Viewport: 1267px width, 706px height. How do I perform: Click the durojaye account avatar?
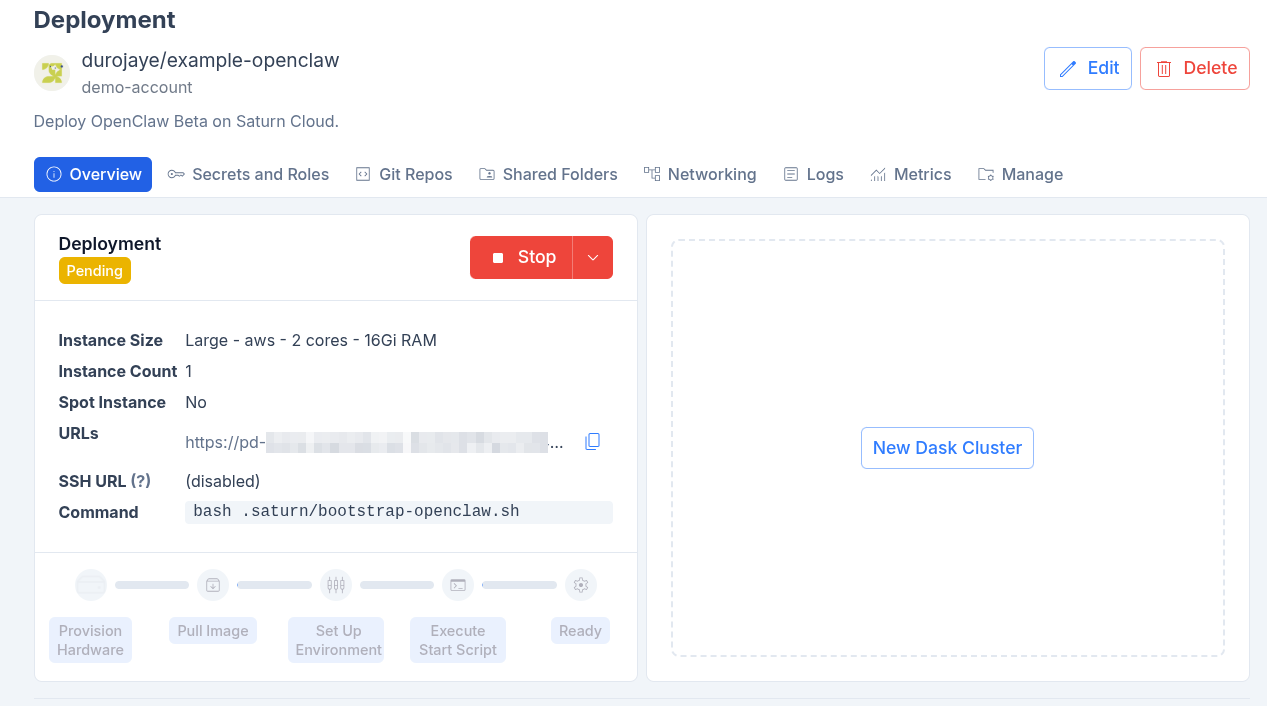click(x=52, y=73)
